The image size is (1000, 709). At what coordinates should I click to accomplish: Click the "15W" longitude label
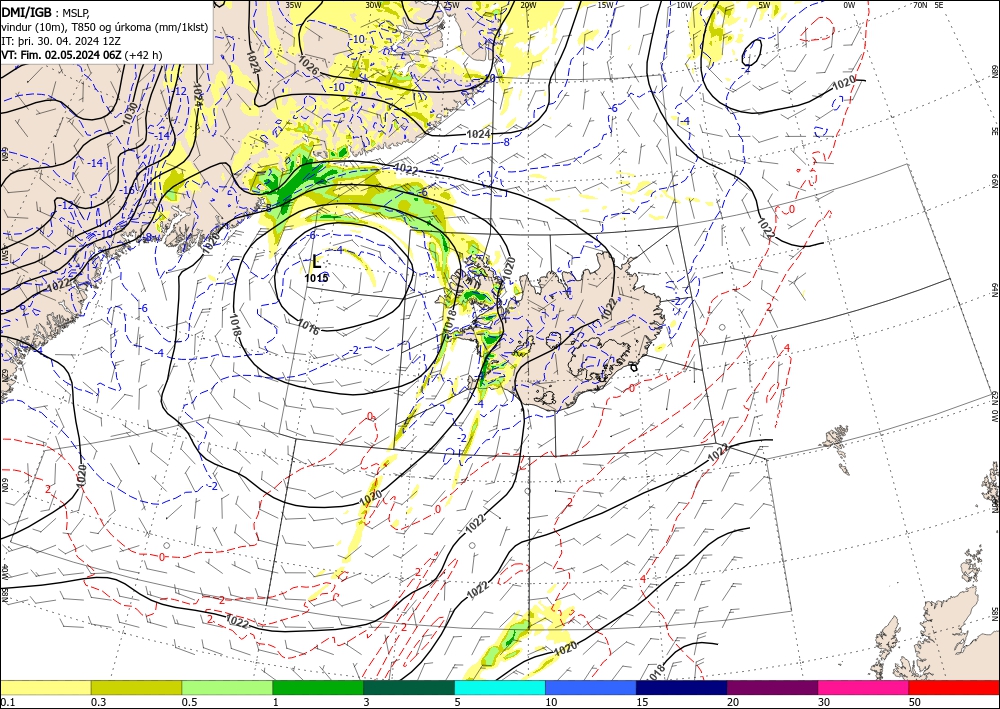(x=605, y=5)
